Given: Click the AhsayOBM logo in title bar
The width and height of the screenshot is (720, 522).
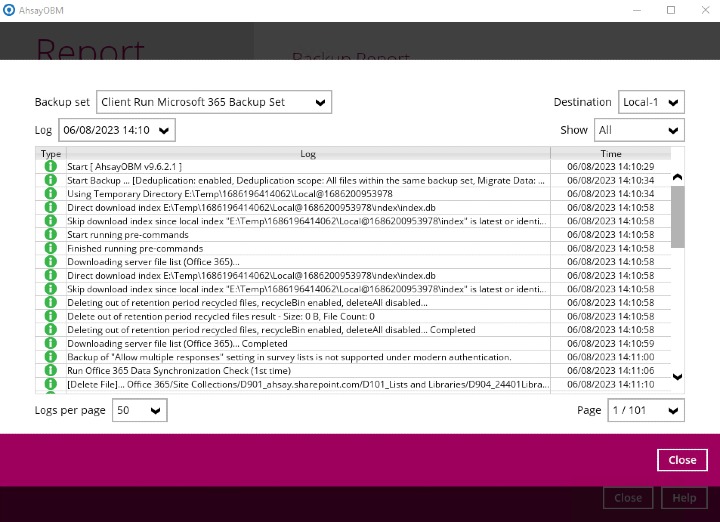Looking at the screenshot, I should pos(9,10).
